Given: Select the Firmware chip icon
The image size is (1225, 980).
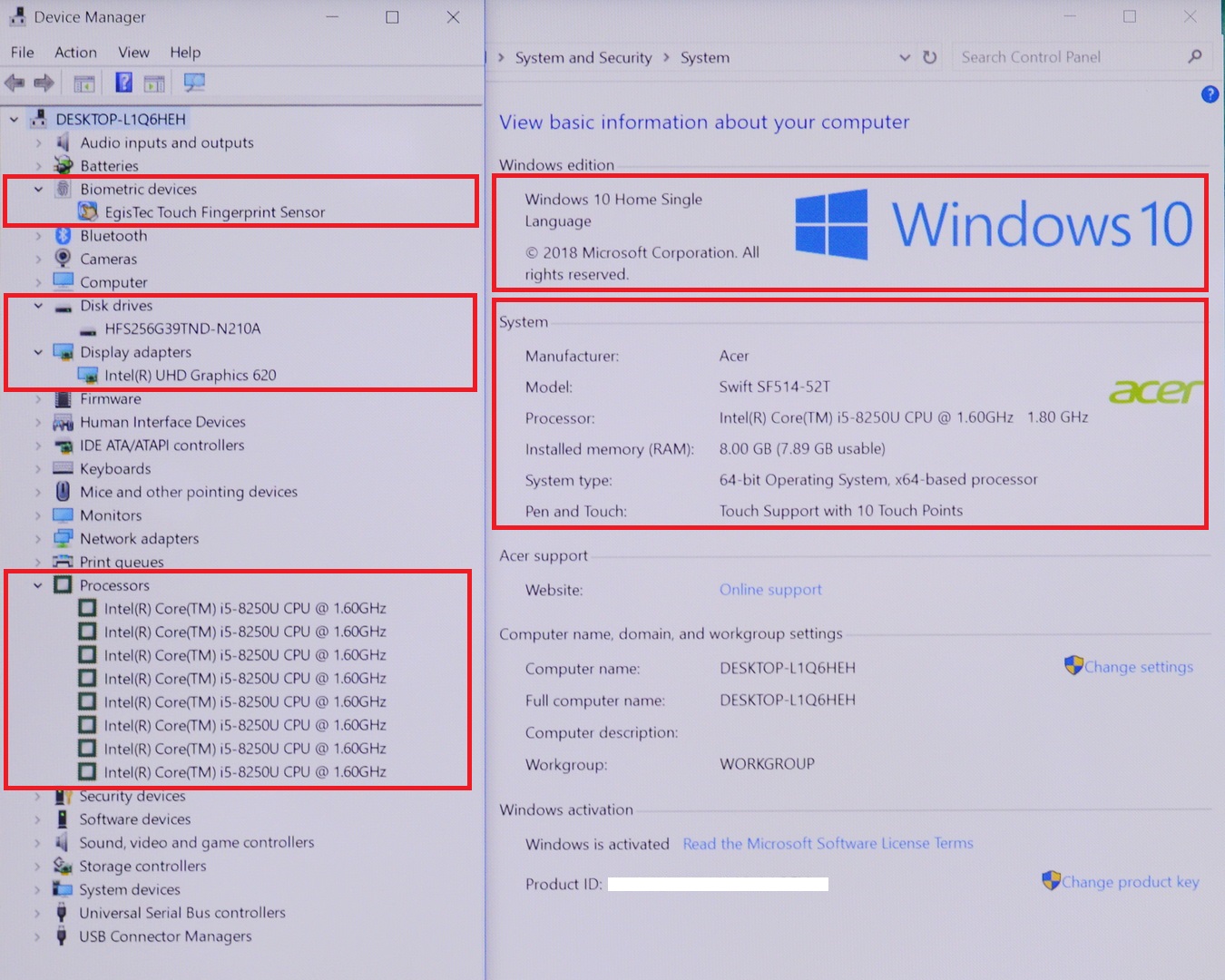Looking at the screenshot, I should (x=63, y=399).
